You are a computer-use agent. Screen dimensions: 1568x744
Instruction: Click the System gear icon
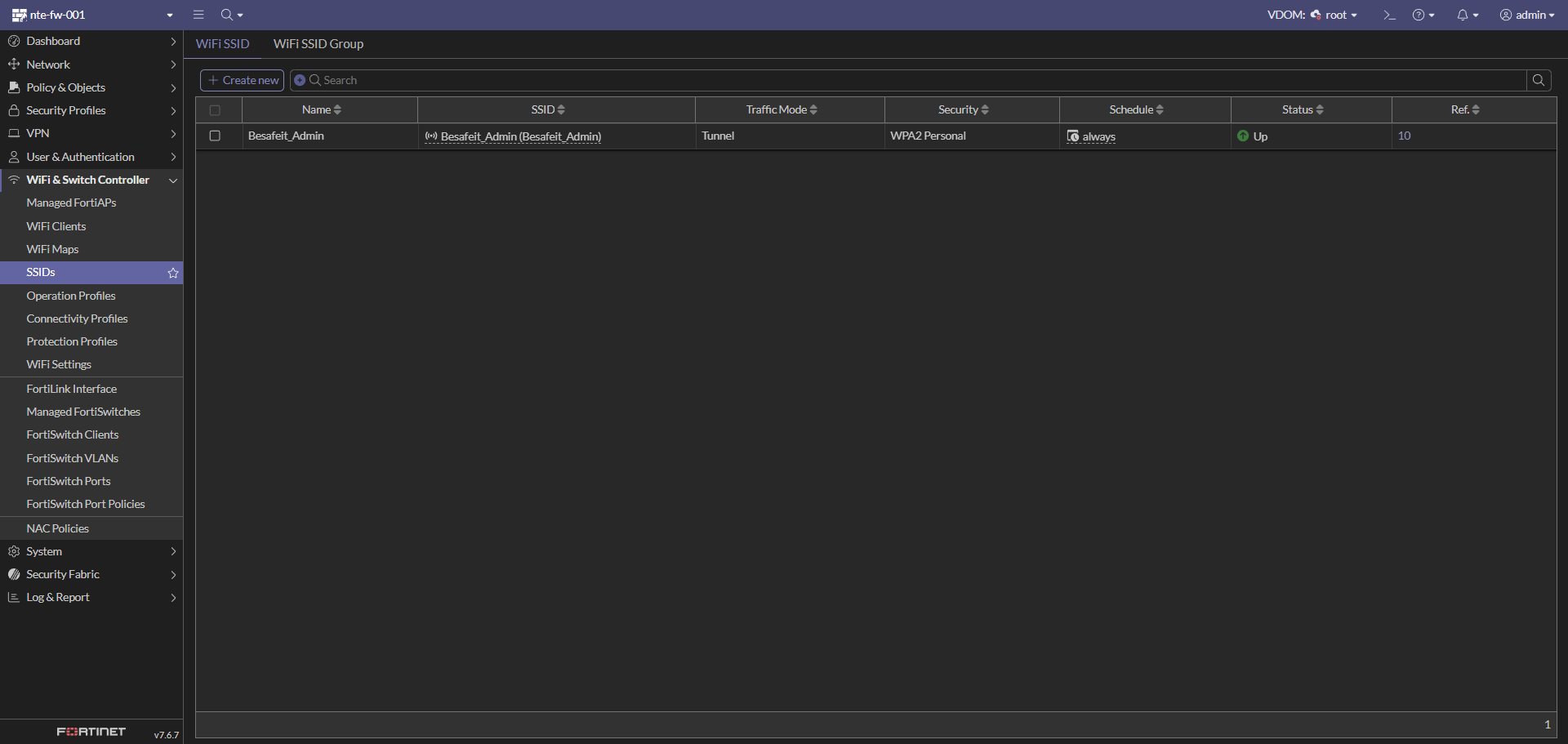click(x=14, y=551)
